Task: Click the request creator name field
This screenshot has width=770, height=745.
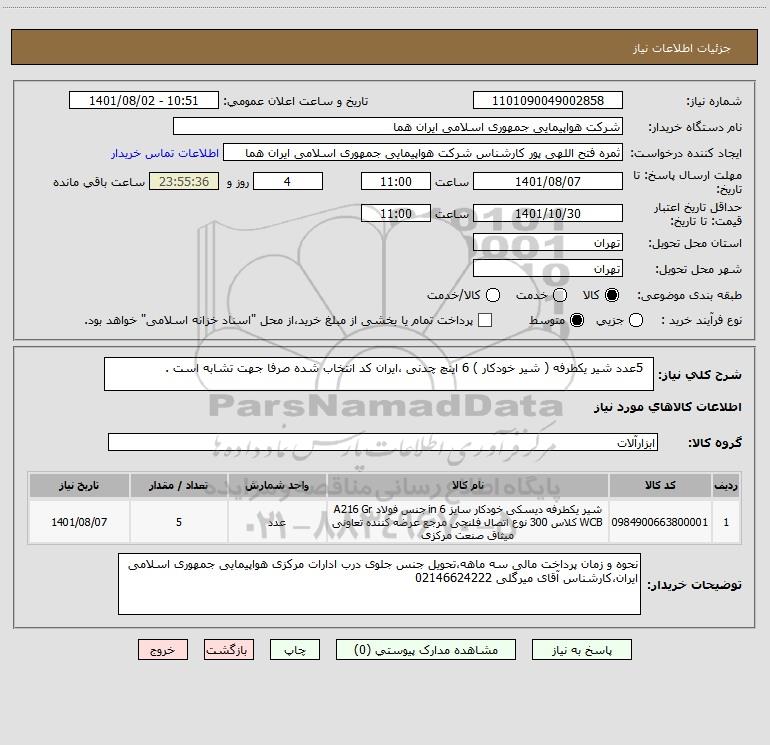Action: coord(423,152)
